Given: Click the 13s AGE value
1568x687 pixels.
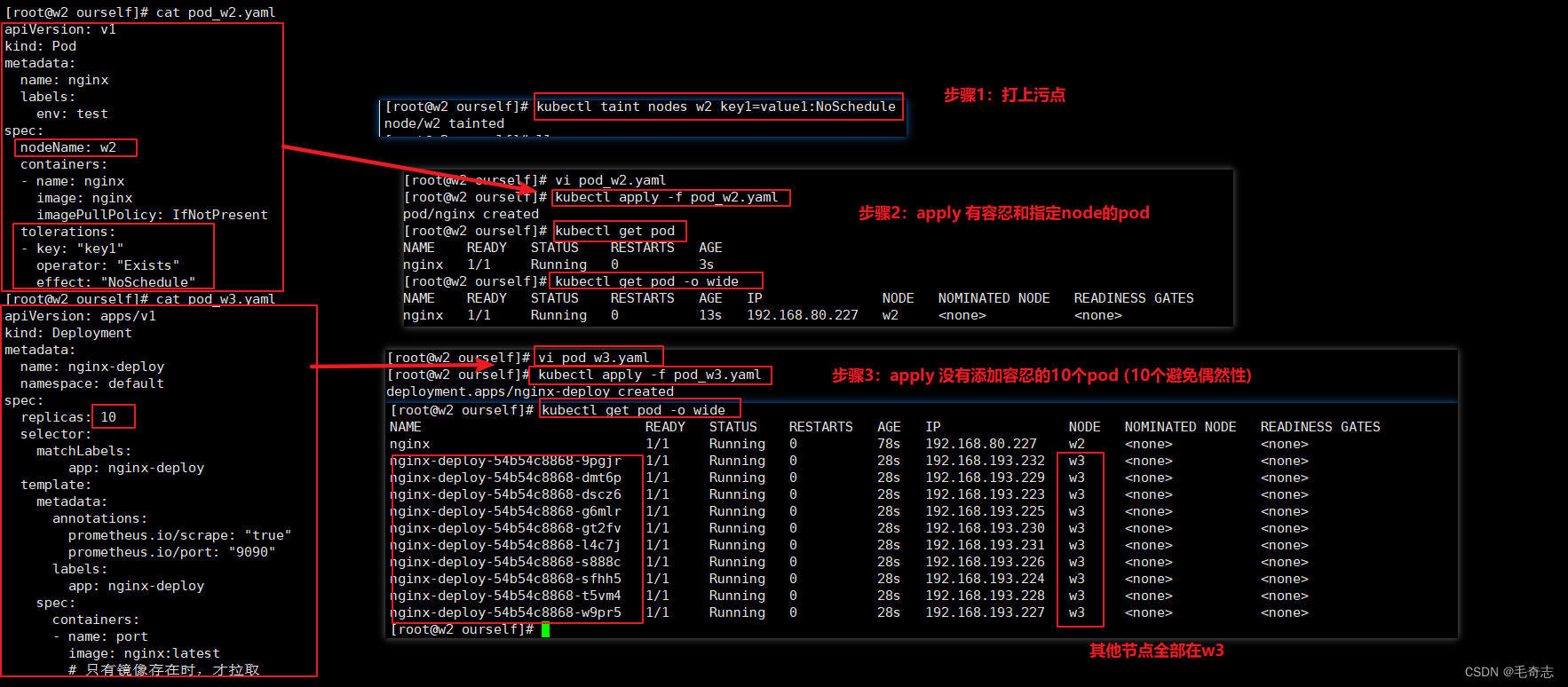Looking at the screenshot, I should [x=710, y=315].
